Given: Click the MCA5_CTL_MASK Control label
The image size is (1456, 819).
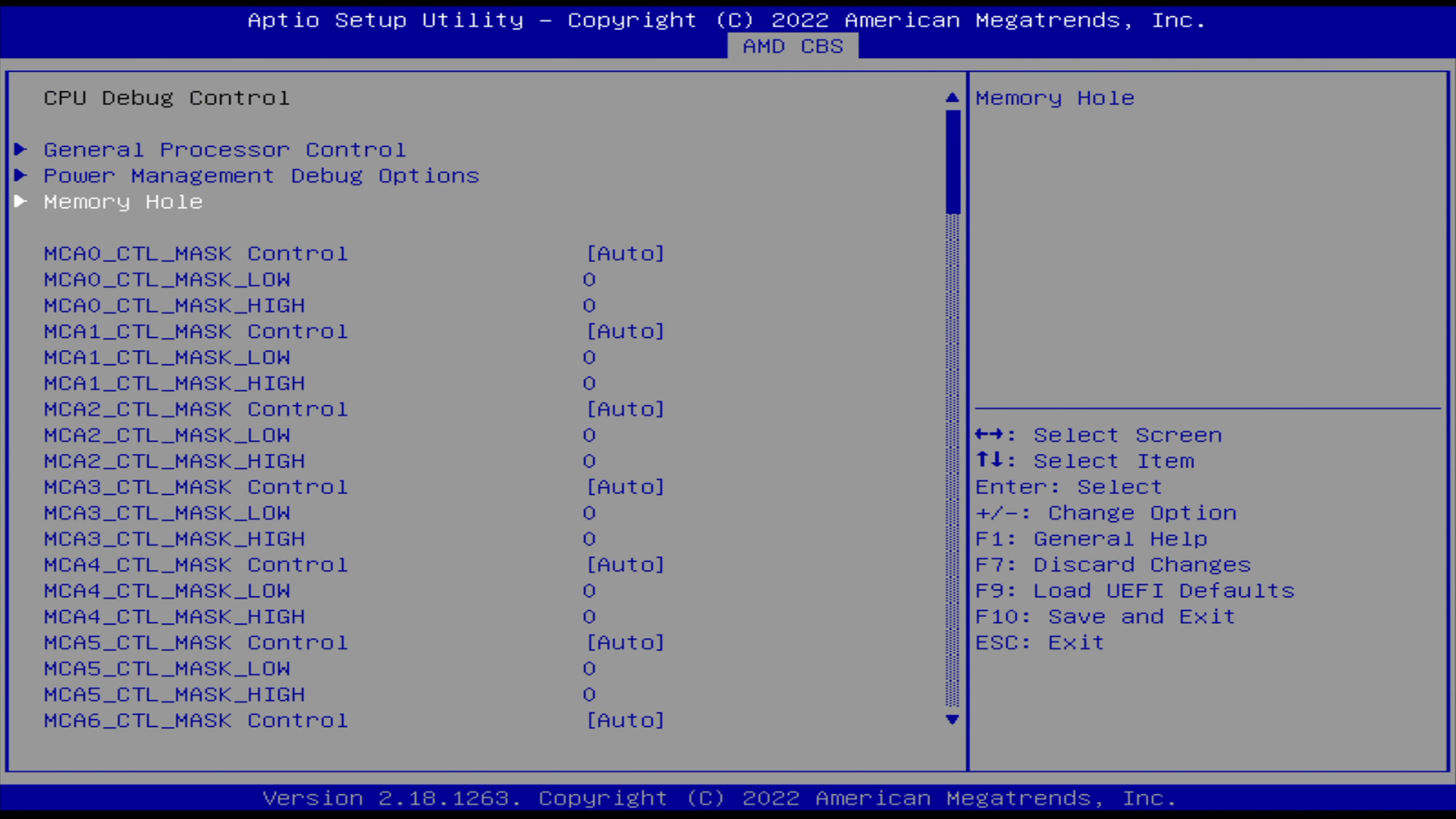Looking at the screenshot, I should point(196,643).
